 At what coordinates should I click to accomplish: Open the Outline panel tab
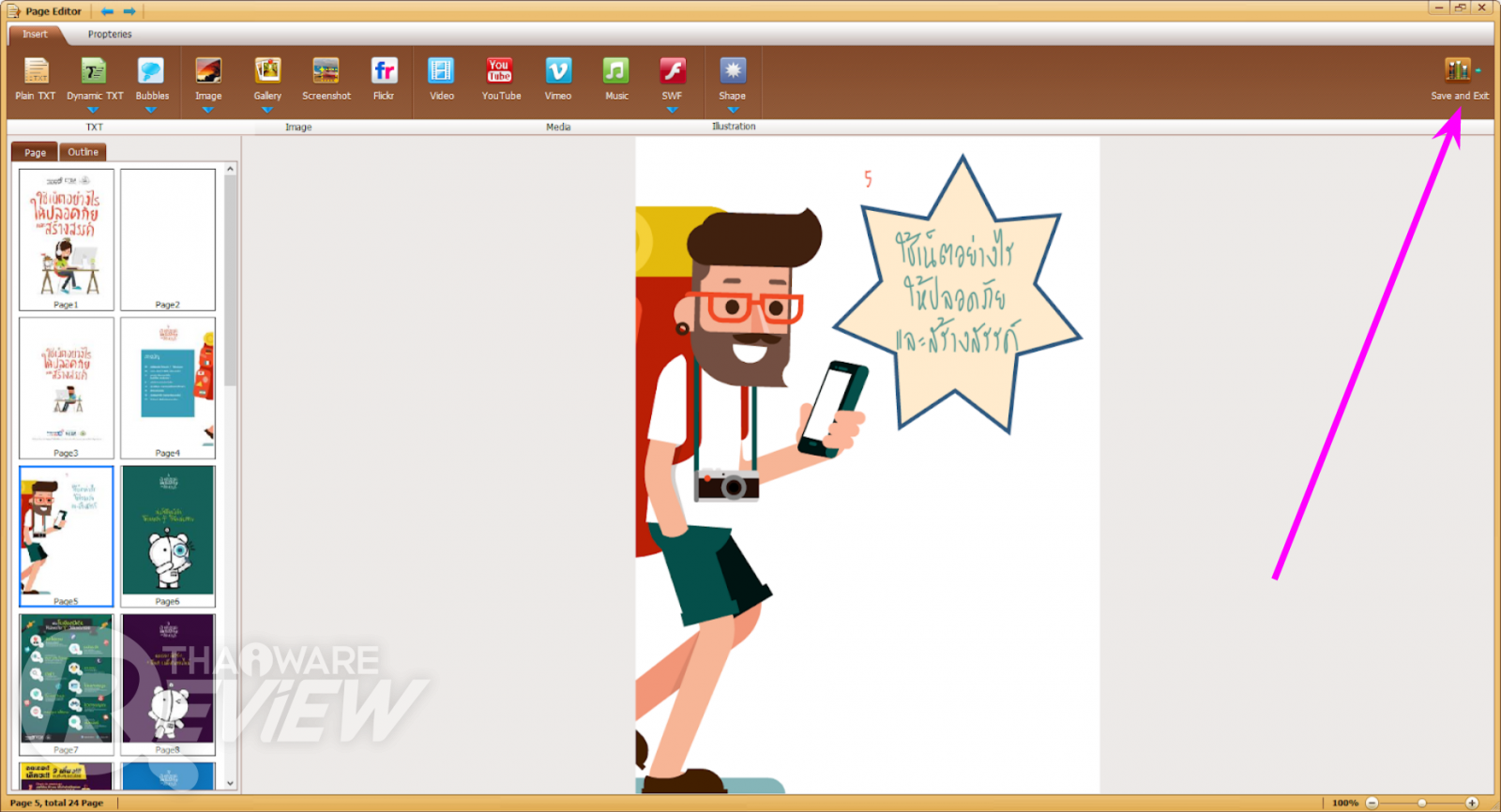click(x=83, y=152)
